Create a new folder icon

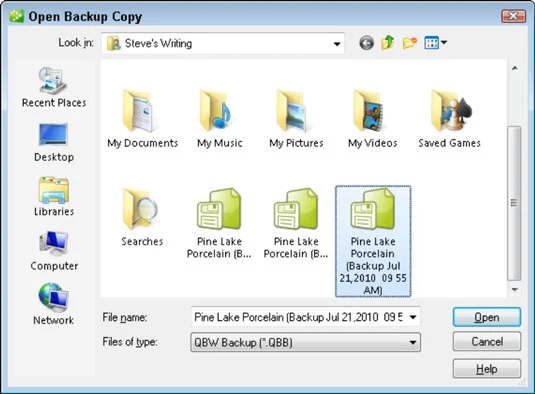409,43
